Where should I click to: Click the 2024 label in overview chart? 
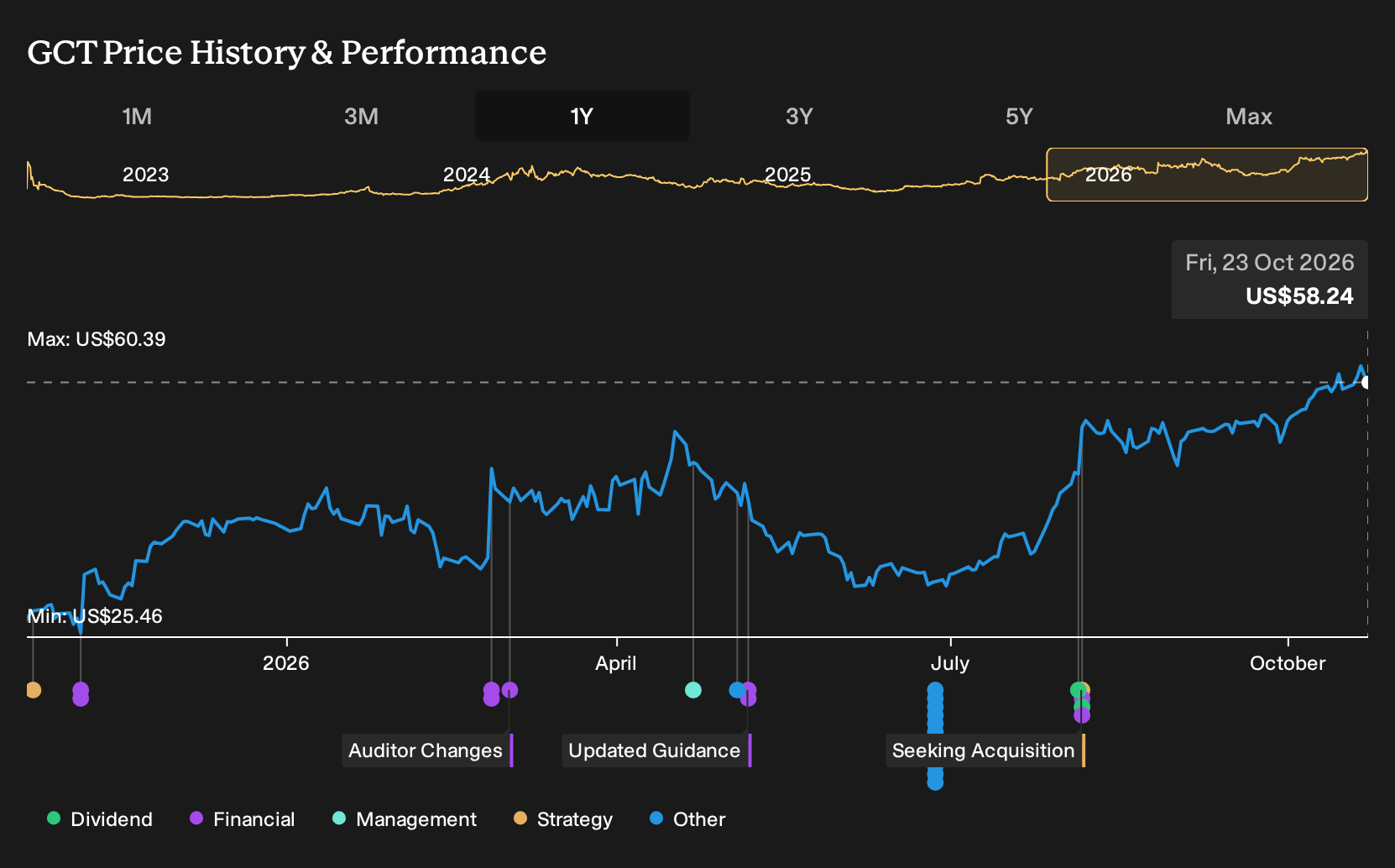click(467, 175)
